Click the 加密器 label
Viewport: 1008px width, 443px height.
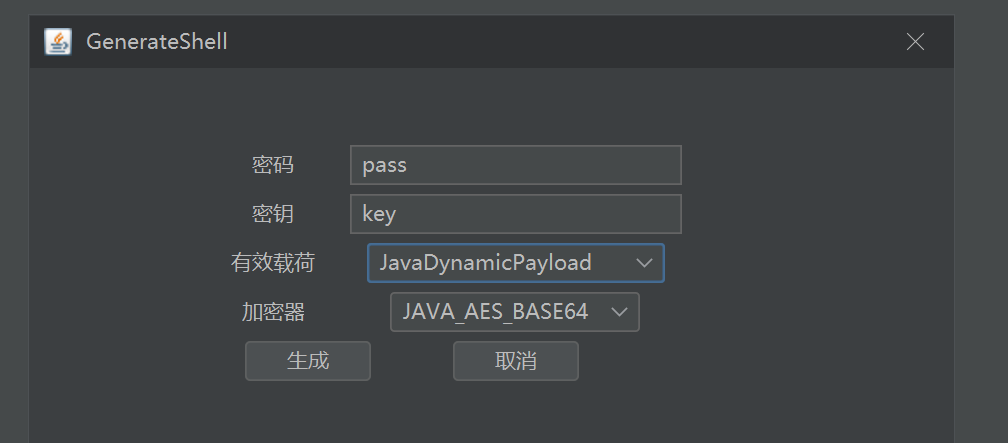coord(273,312)
